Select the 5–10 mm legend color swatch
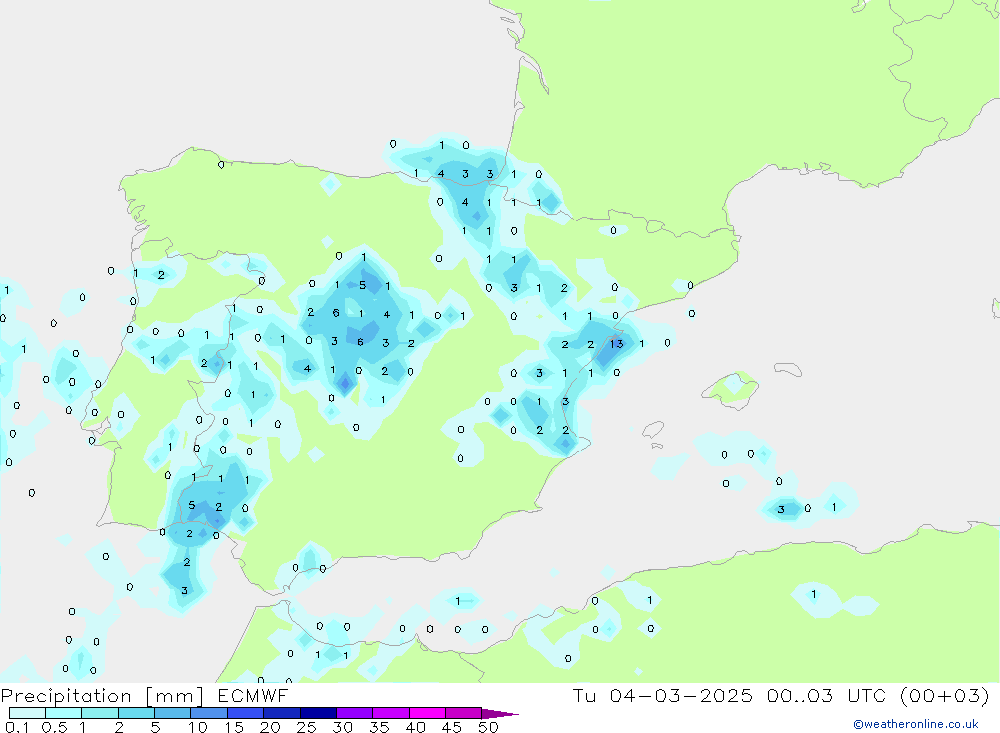 [172, 713]
